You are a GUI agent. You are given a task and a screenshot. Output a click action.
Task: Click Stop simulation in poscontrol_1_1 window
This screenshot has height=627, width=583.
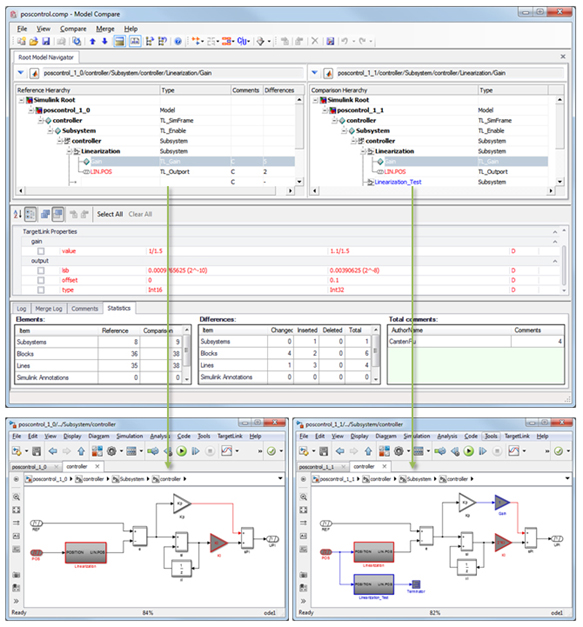pos(497,451)
